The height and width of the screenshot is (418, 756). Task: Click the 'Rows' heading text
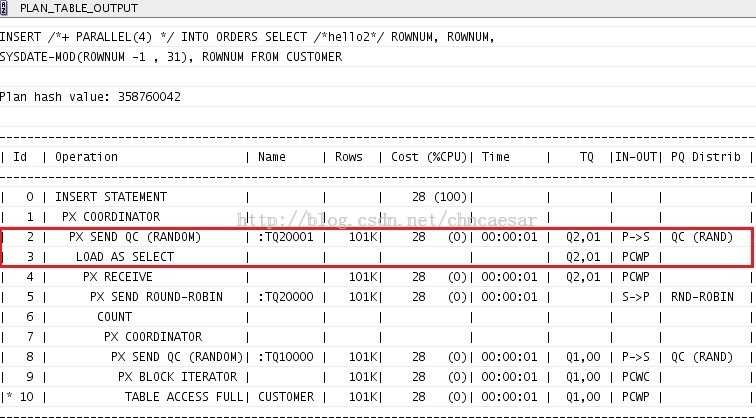coord(349,157)
